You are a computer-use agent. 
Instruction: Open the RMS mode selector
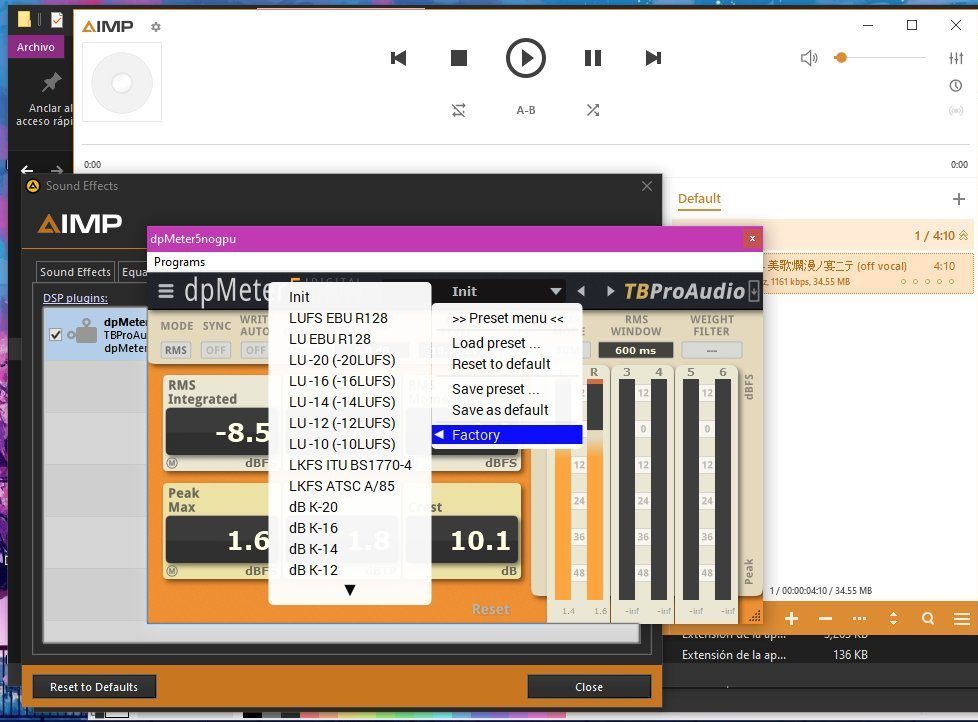pos(176,350)
